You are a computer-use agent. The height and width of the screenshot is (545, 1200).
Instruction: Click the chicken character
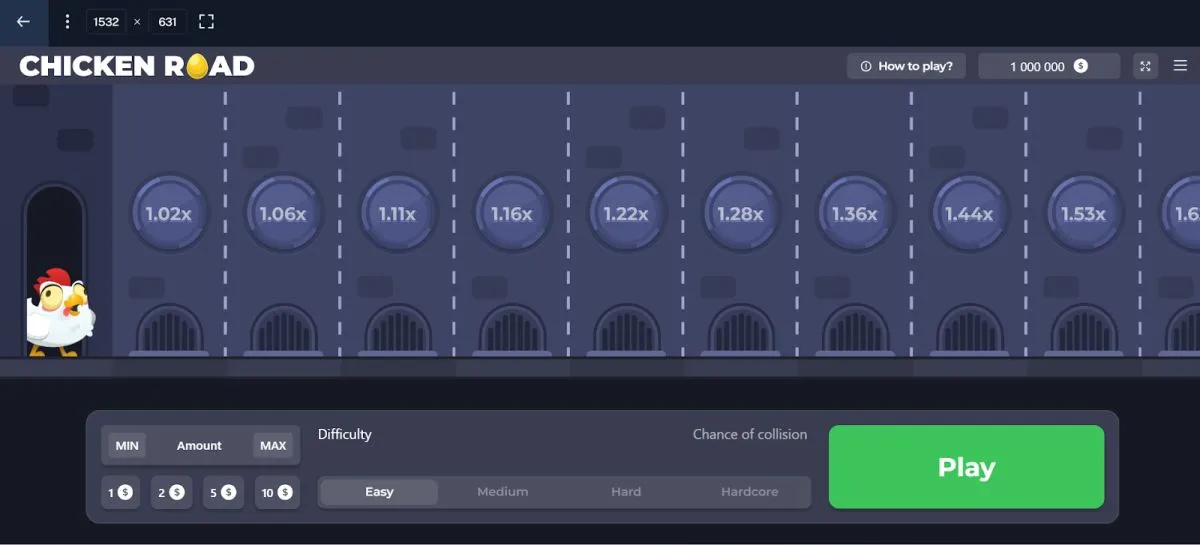pyautogui.click(x=59, y=312)
